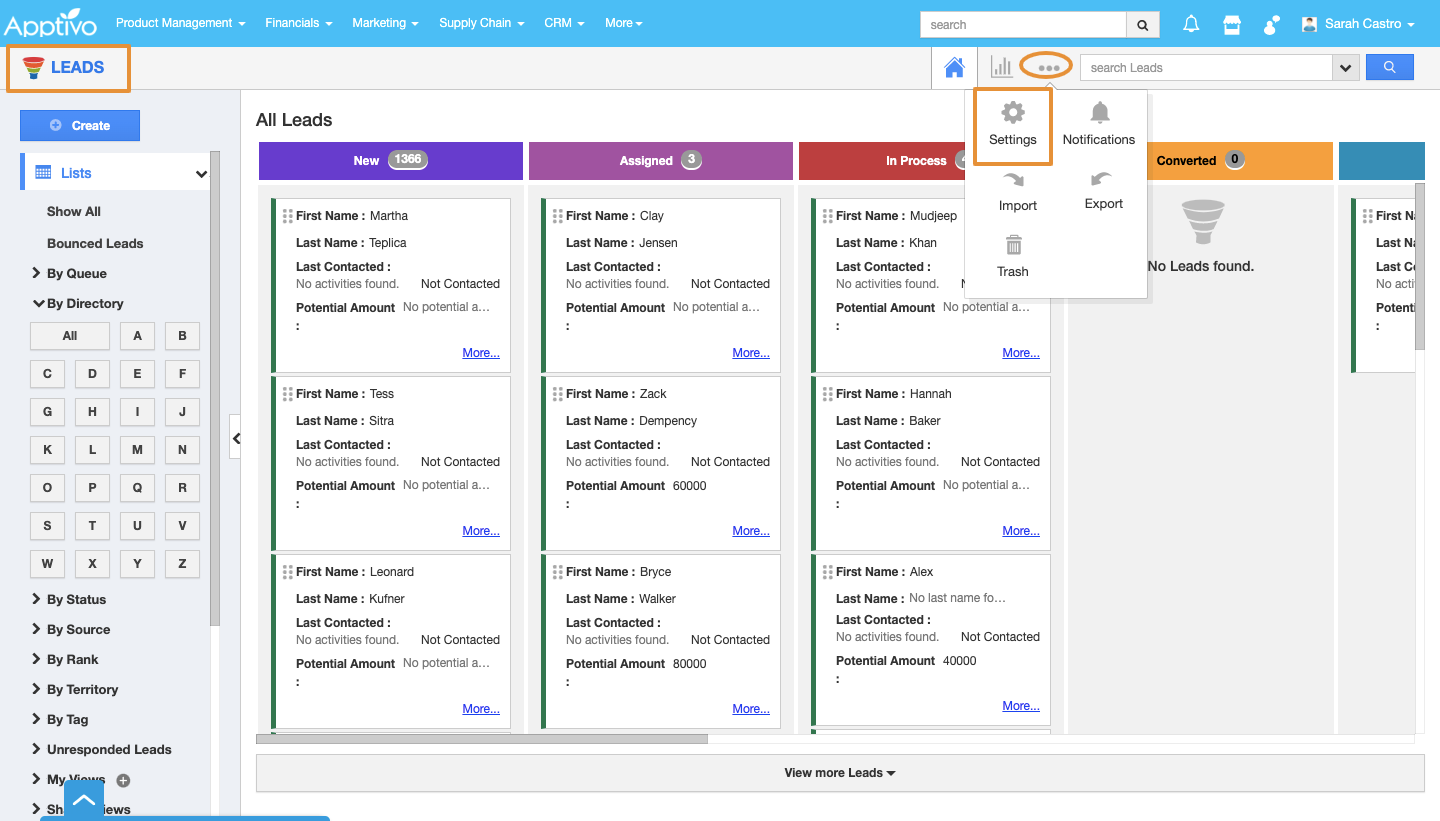Screen dimensions: 1440x821
Task: Open More link on Martha's card
Action: [x=481, y=353]
